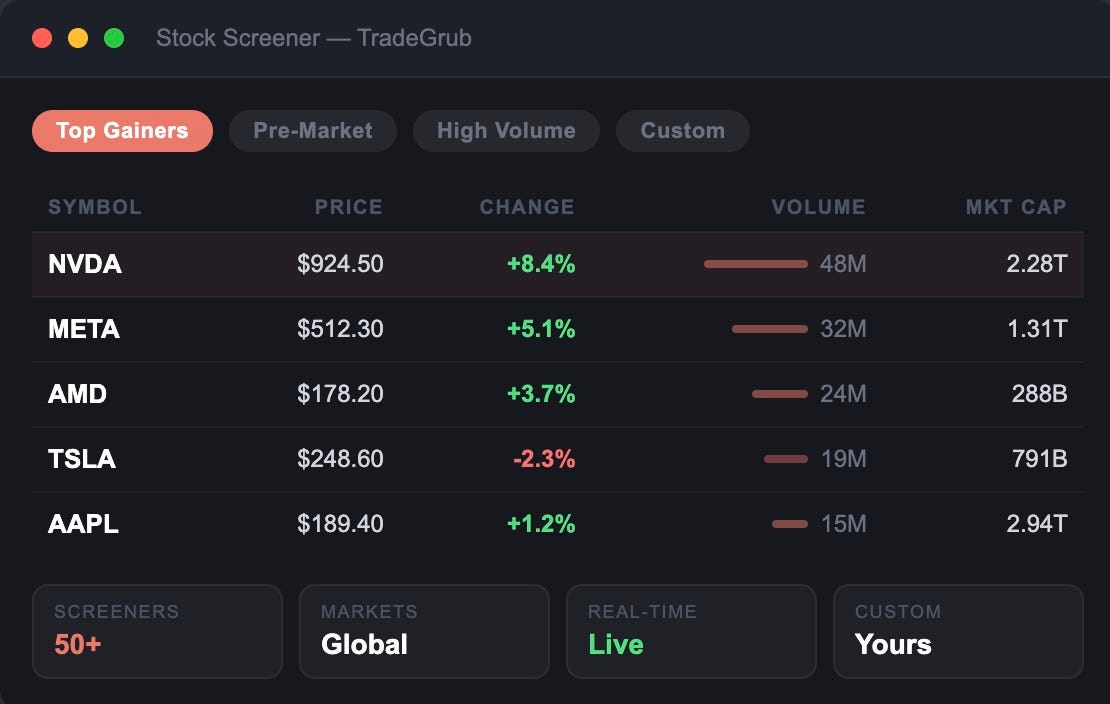Click the TSLA volume bar
Viewport: 1110px width, 704px height.
[786, 459]
